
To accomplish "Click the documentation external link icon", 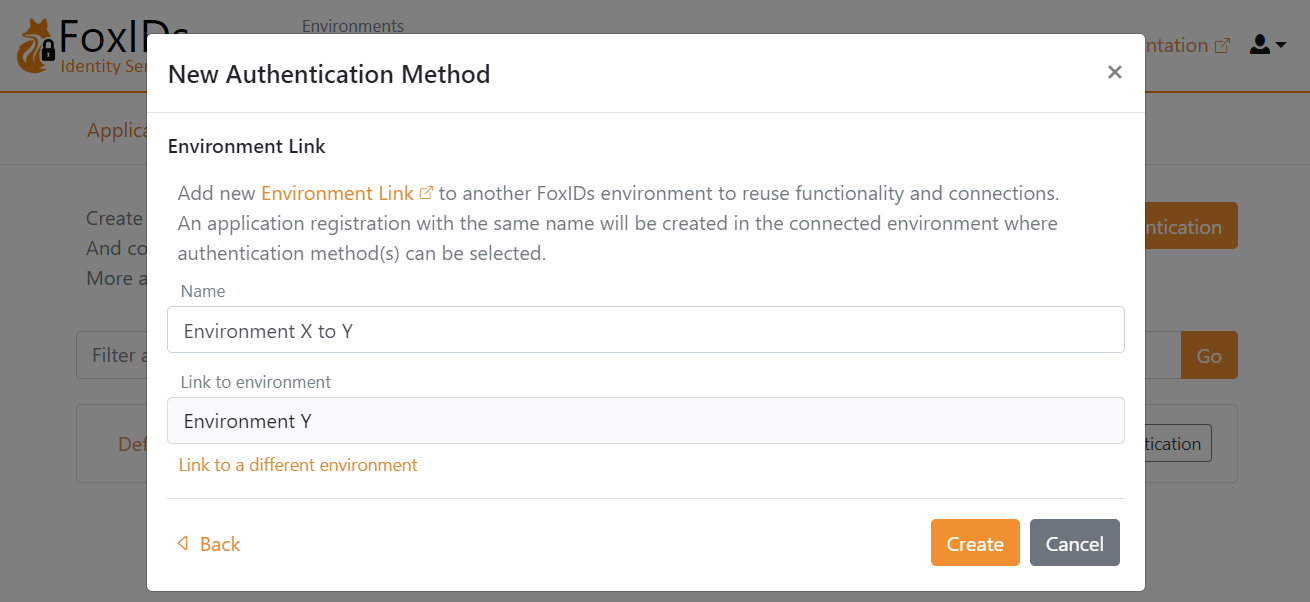I will coord(1224,44).
